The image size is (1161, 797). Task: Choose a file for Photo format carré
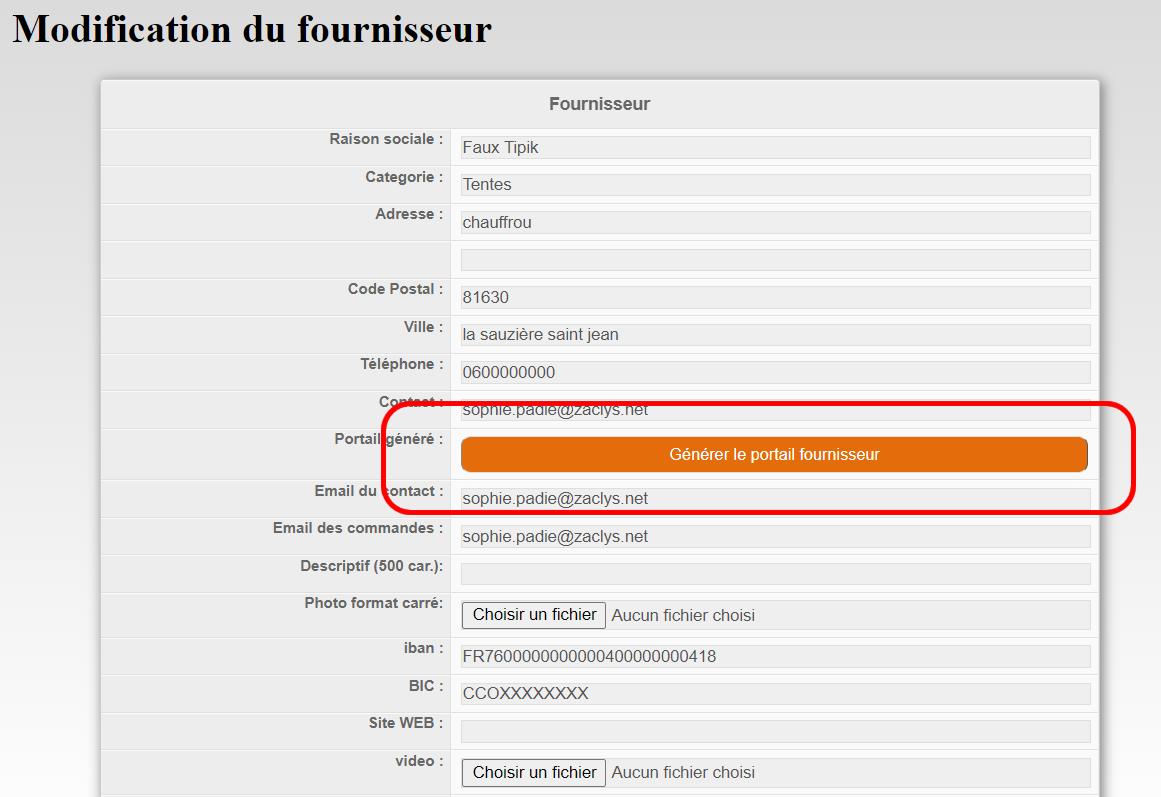[x=534, y=615]
